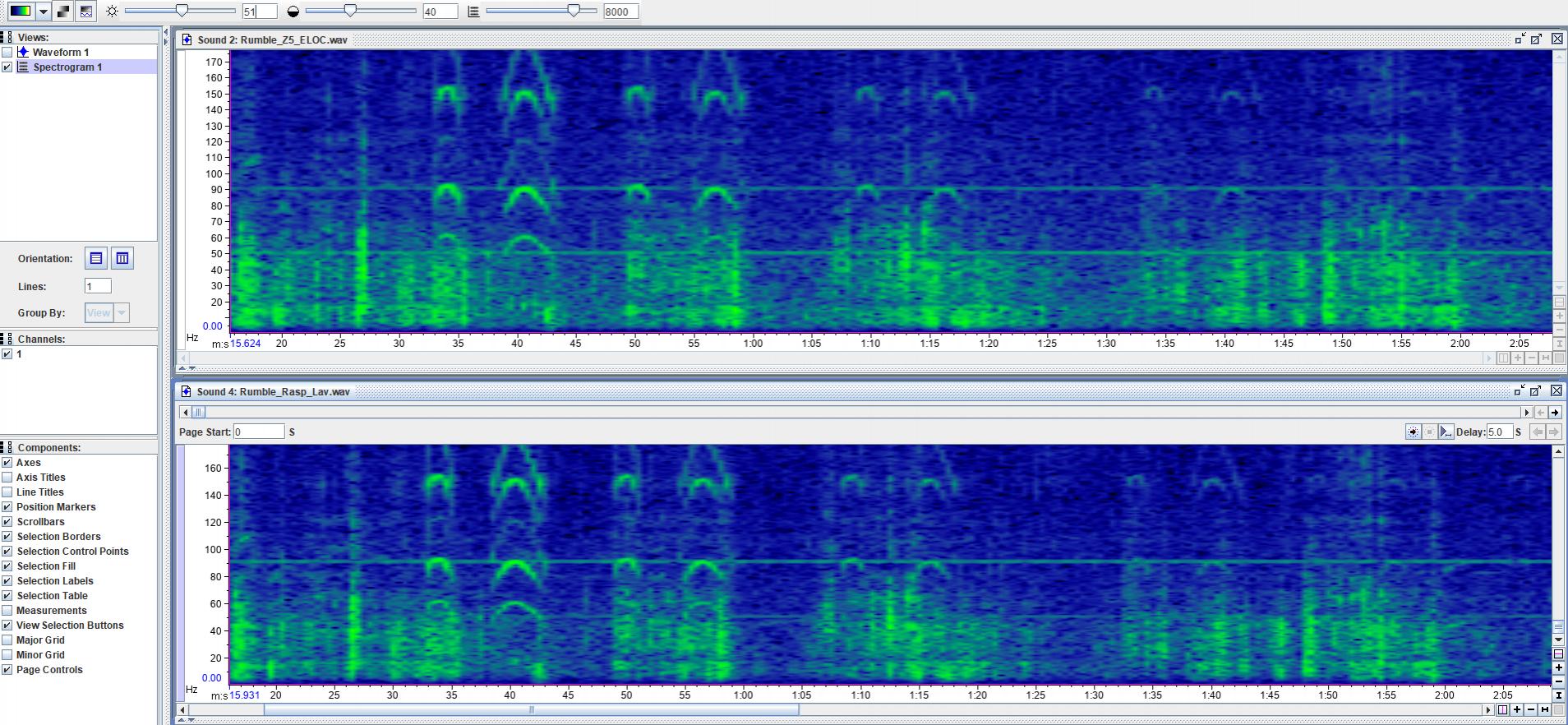Click the previous page arrow in Sound 4
1568x725 pixels.
pyautogui.click(x=1541, y=413)
